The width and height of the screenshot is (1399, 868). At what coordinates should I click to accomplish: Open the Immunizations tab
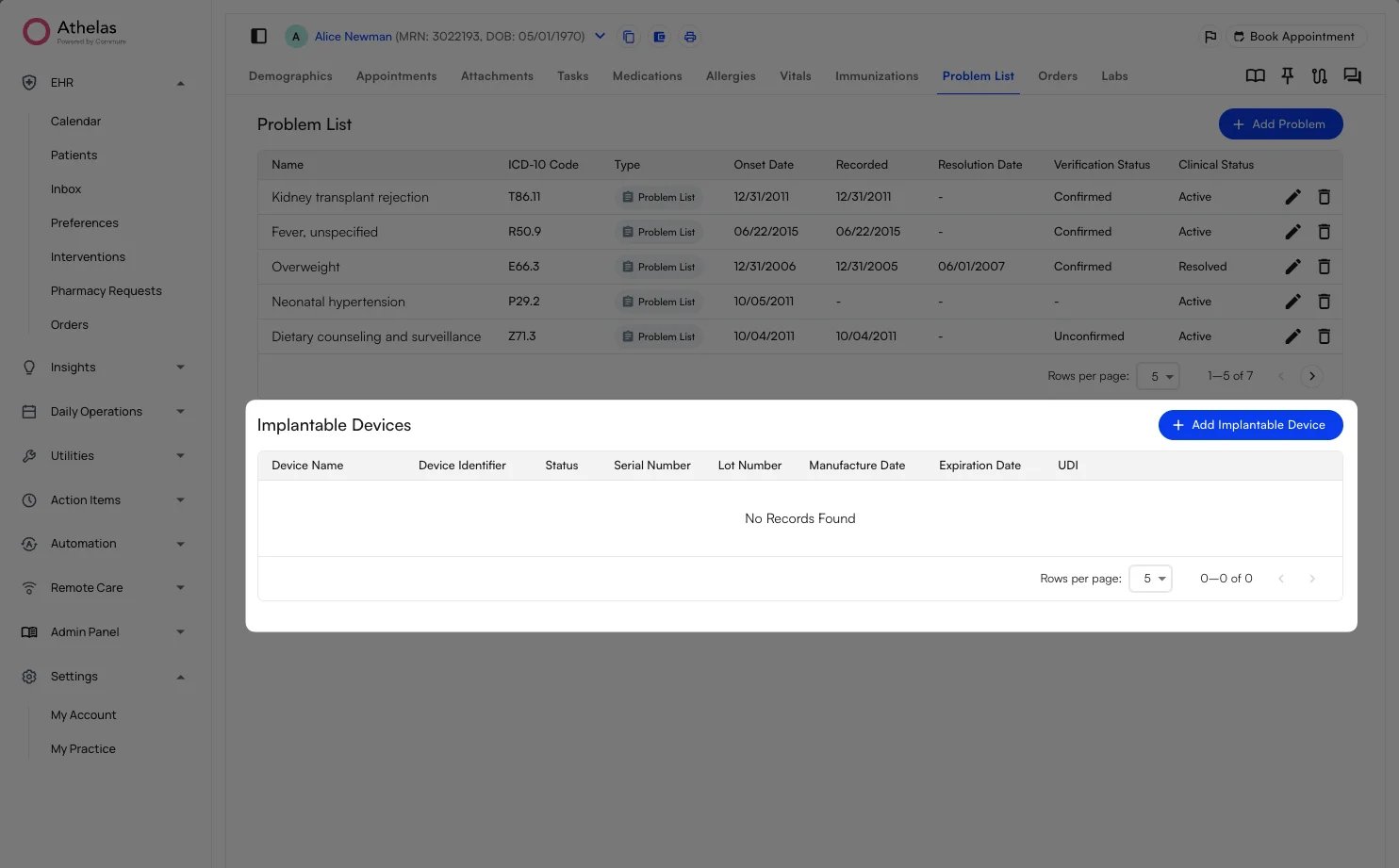(877, 76)
